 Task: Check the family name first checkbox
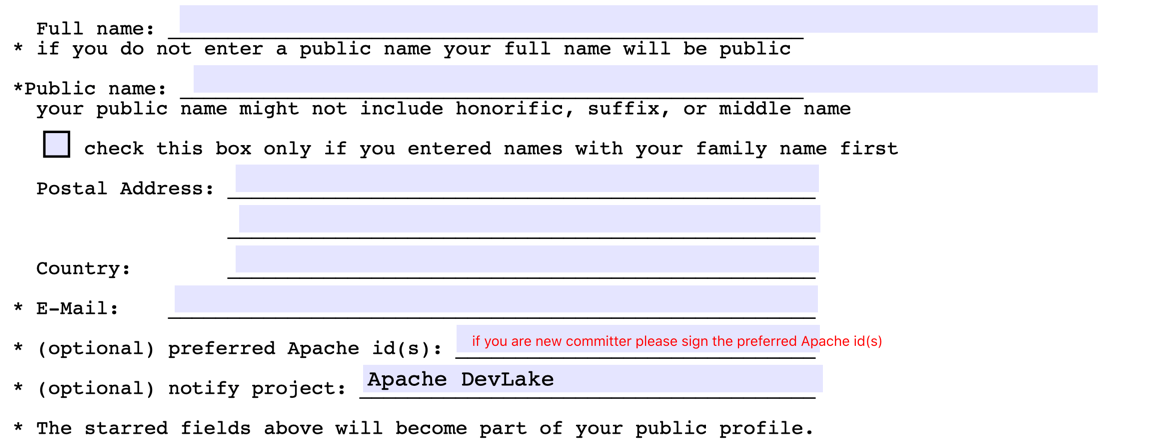(57, 145)
